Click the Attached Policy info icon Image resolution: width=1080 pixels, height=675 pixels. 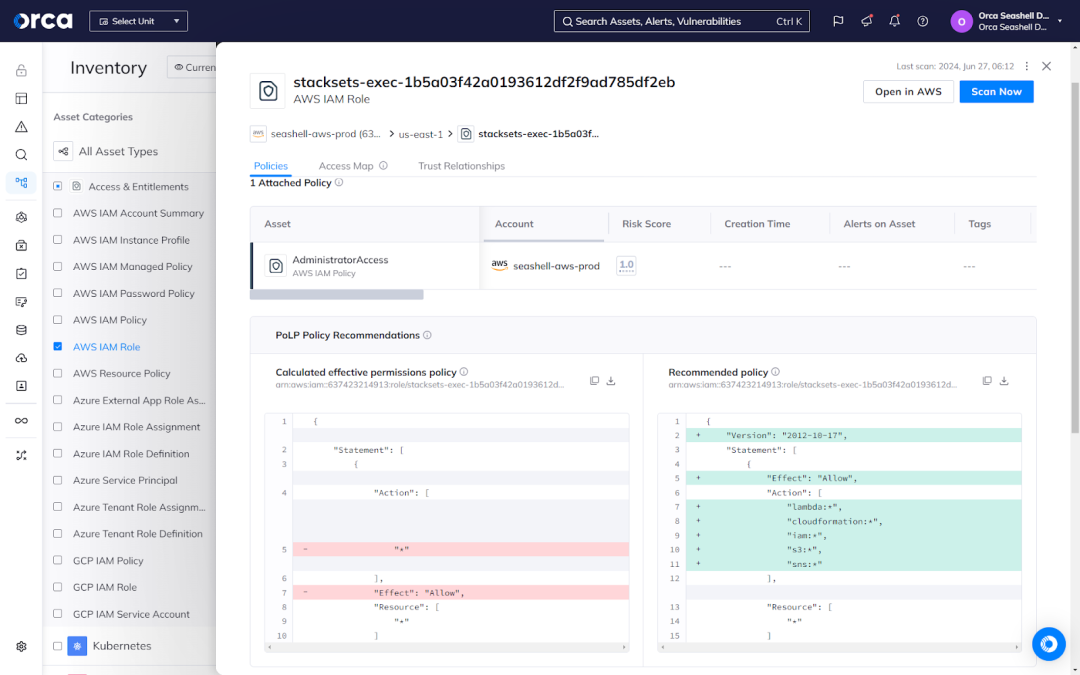pyautogui.click(x=339, y=183)
